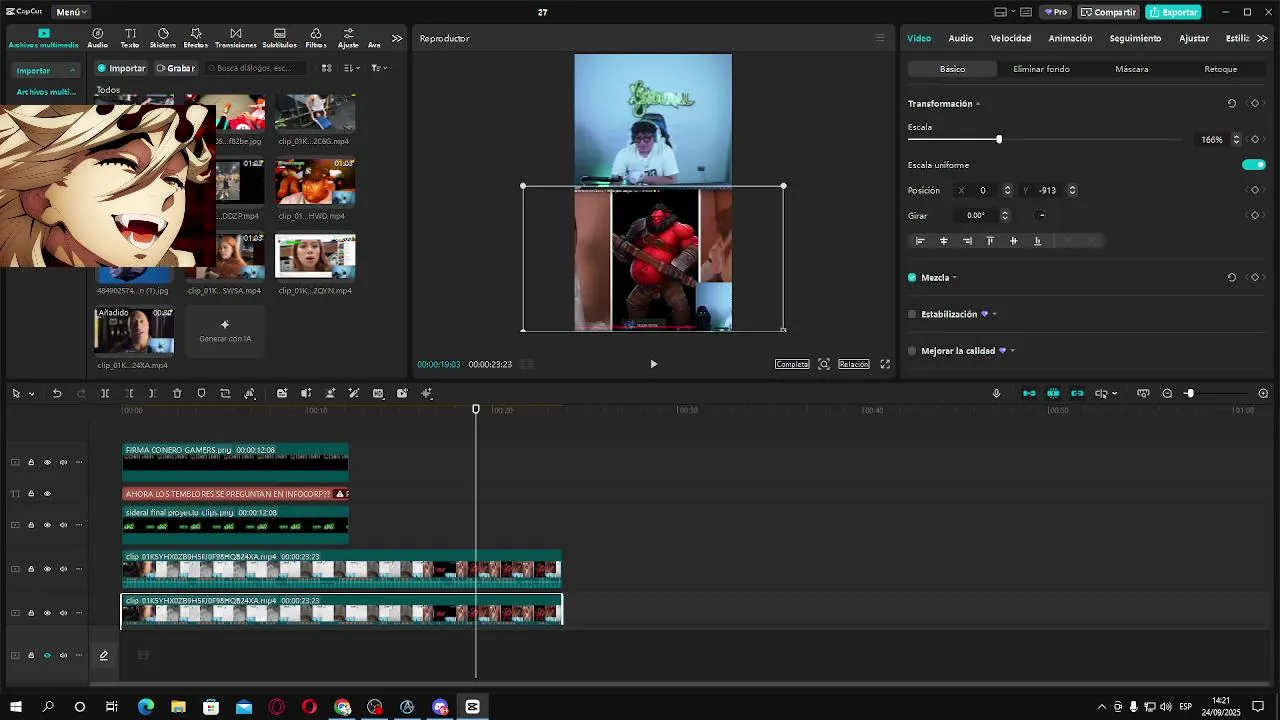Image resolution: width=1280 pixels, height=720 pixels.
Task: Open media filter dropdown
Action: 379,68
